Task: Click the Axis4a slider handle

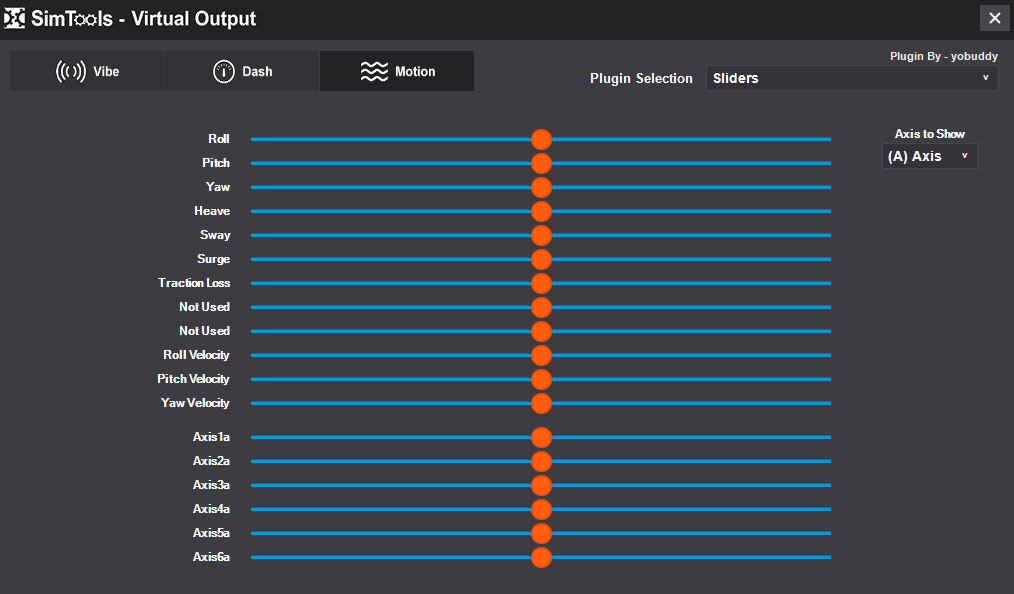Action: 541,509
